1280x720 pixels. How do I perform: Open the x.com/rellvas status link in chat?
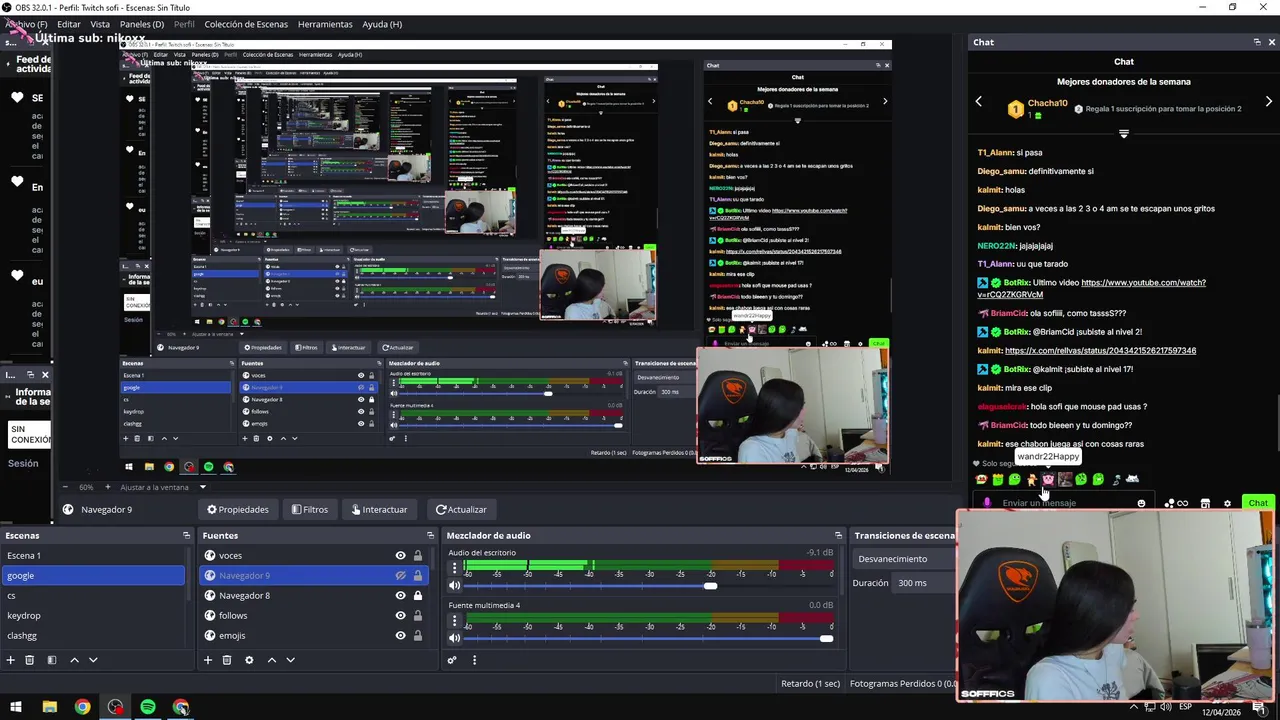click(1100, 351)
